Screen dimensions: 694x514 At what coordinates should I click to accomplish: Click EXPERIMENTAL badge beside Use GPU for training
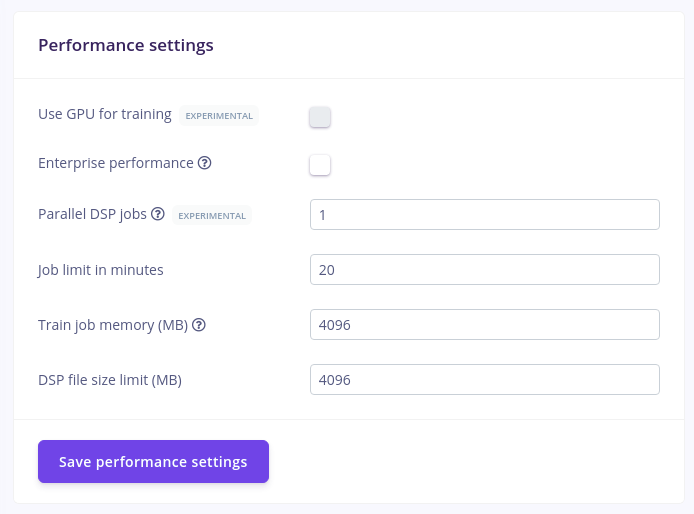click(x=219, y=116)
